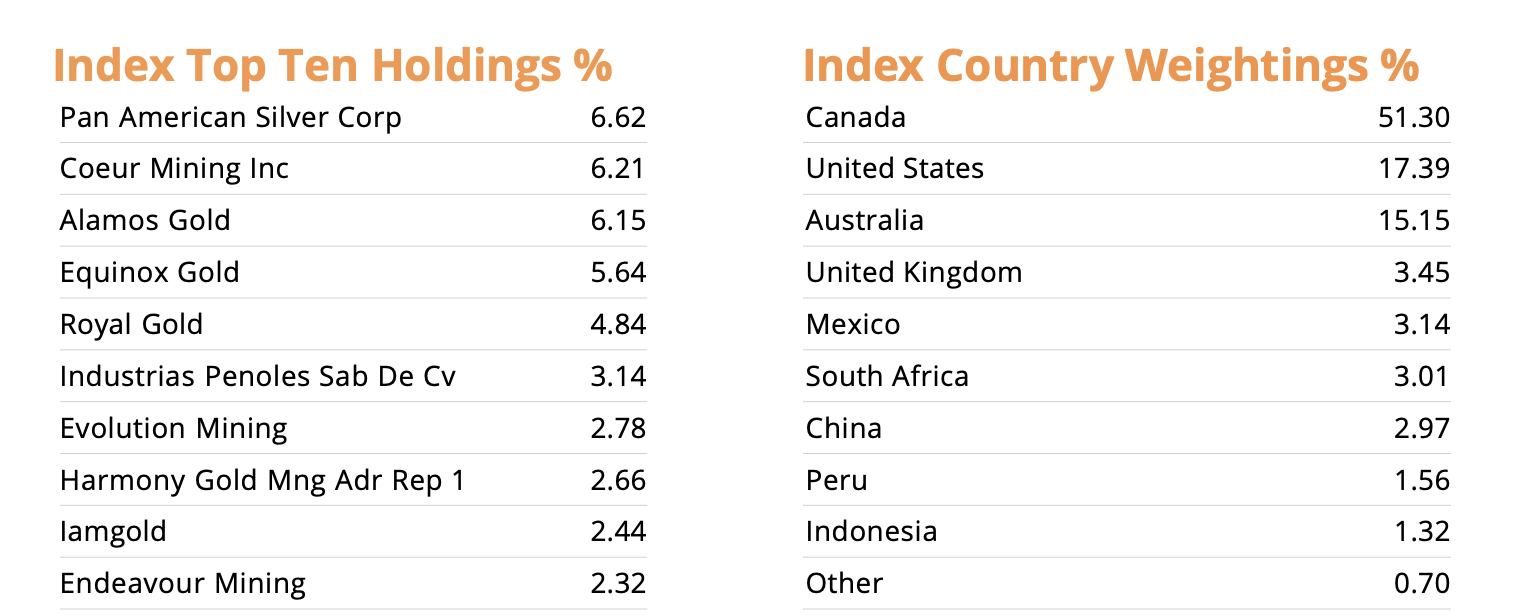Select the Other row's 0.70 value
Screen dimensions: 1528x616
pos(1423,584)
